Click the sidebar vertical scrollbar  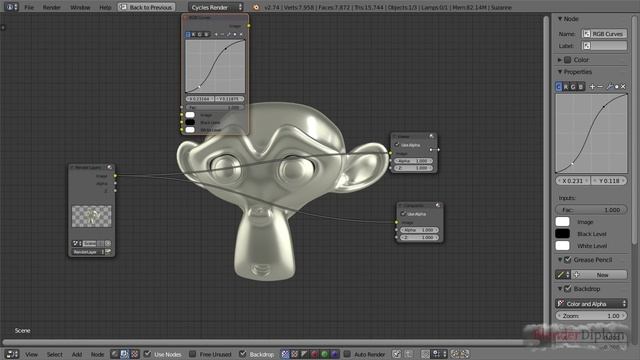point(635,131)
